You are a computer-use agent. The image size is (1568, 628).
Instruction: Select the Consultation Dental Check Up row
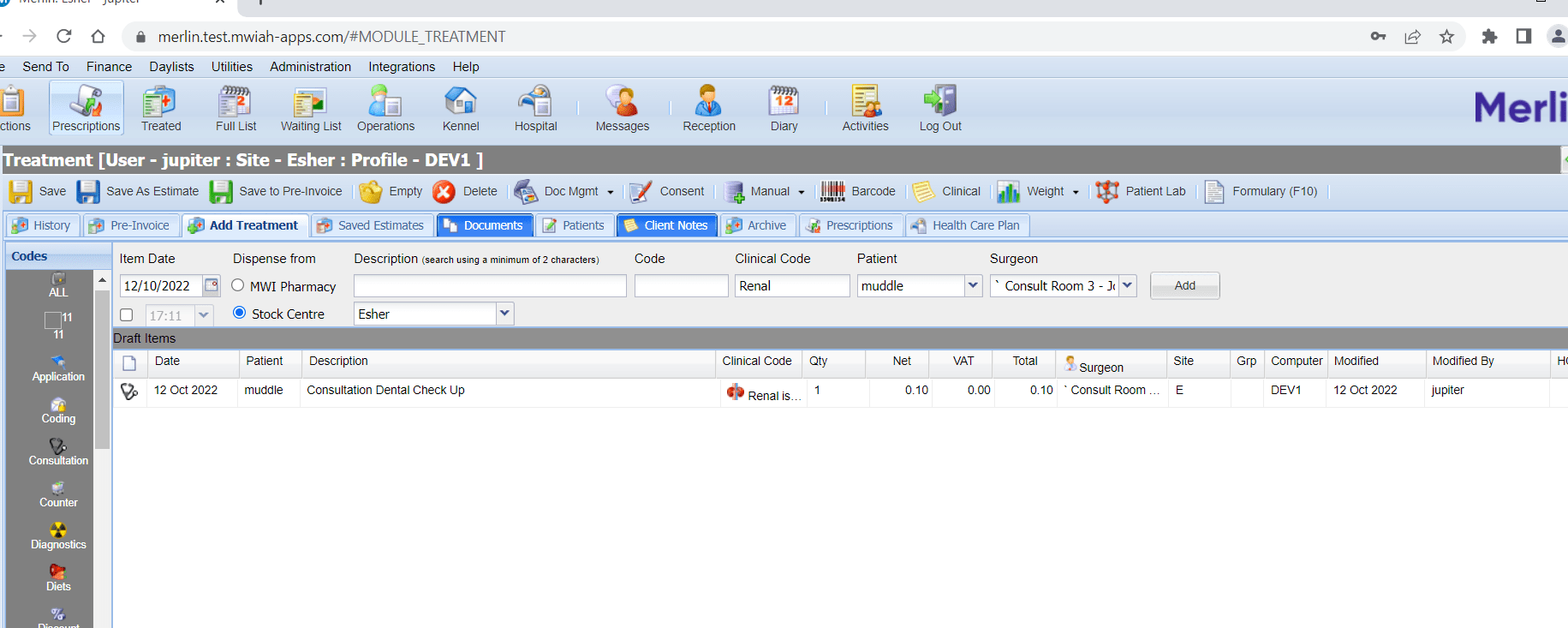tap(840, 391)
